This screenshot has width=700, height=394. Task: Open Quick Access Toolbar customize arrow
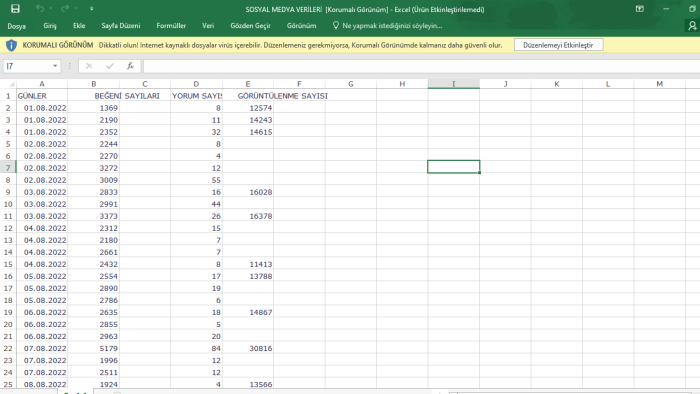(92, 8)
